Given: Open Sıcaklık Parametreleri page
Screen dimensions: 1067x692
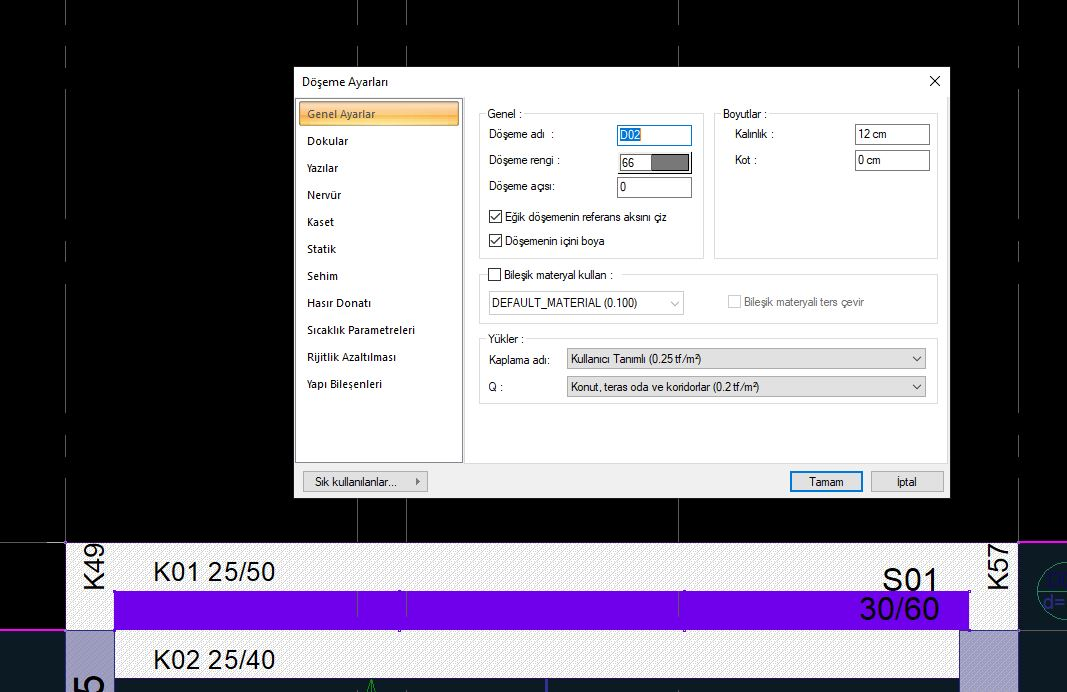Looking at the screenshot, I should [x=361, y=330].
